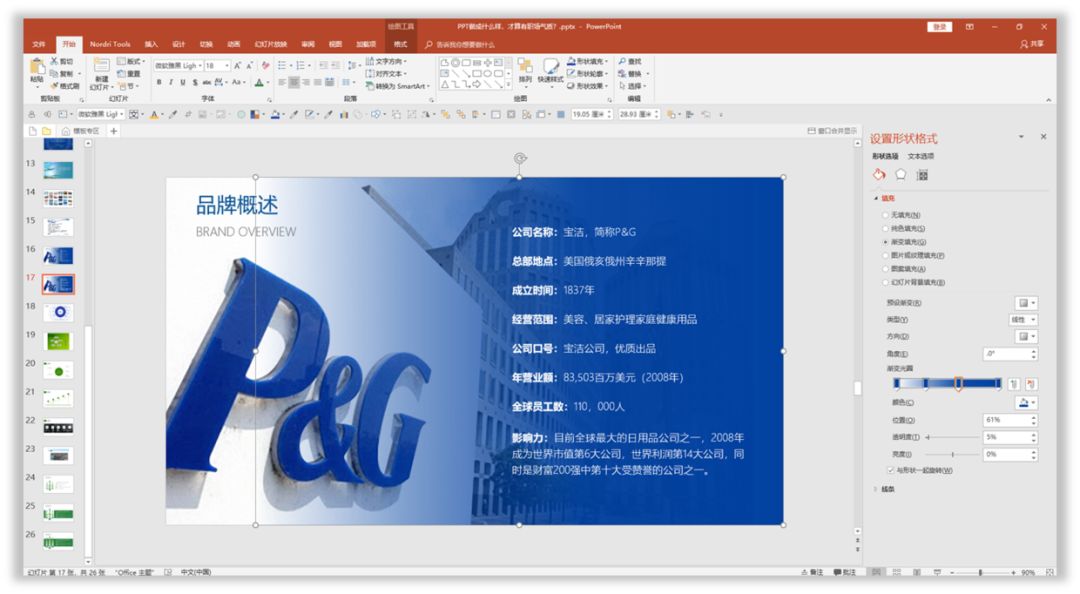Select Slide background fill radio button

[x=886, y=282]
